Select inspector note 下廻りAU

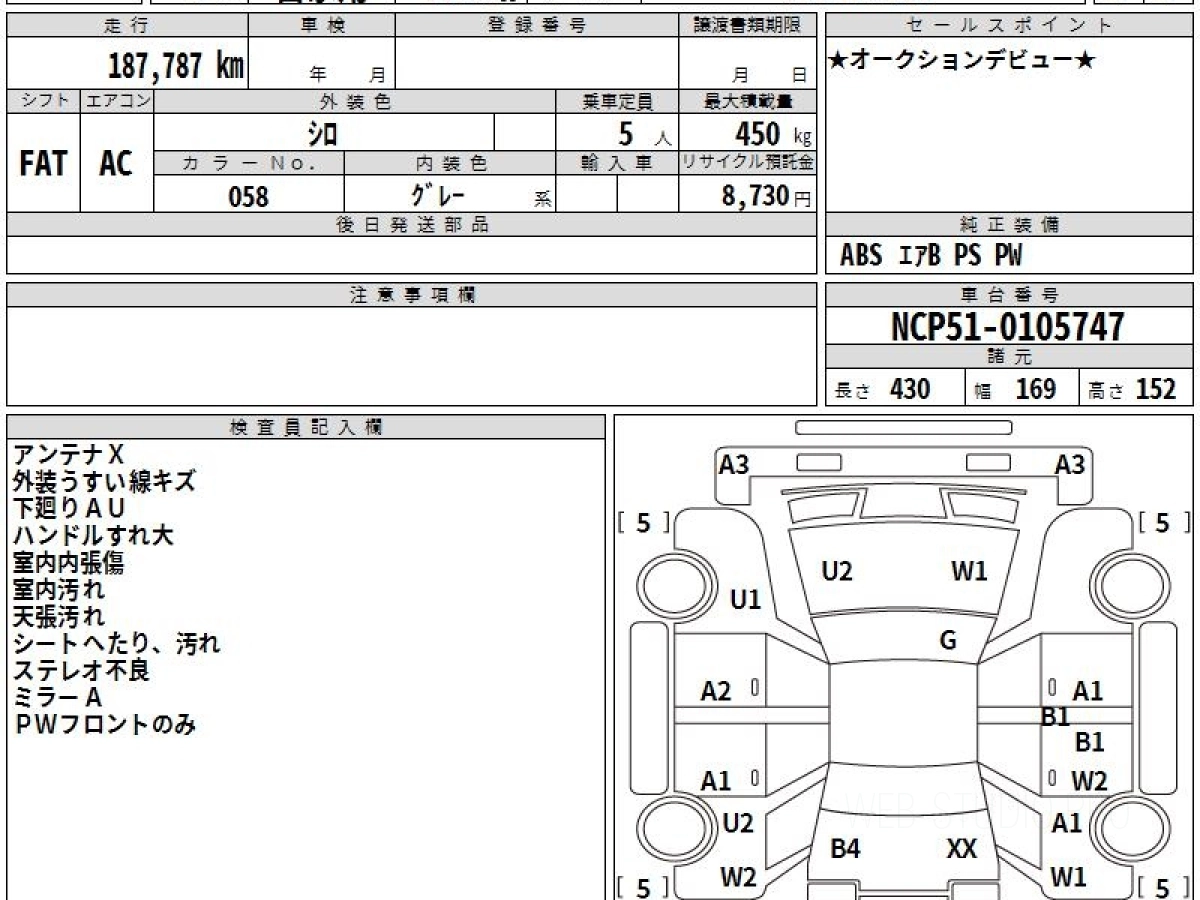tap(69, 509)
